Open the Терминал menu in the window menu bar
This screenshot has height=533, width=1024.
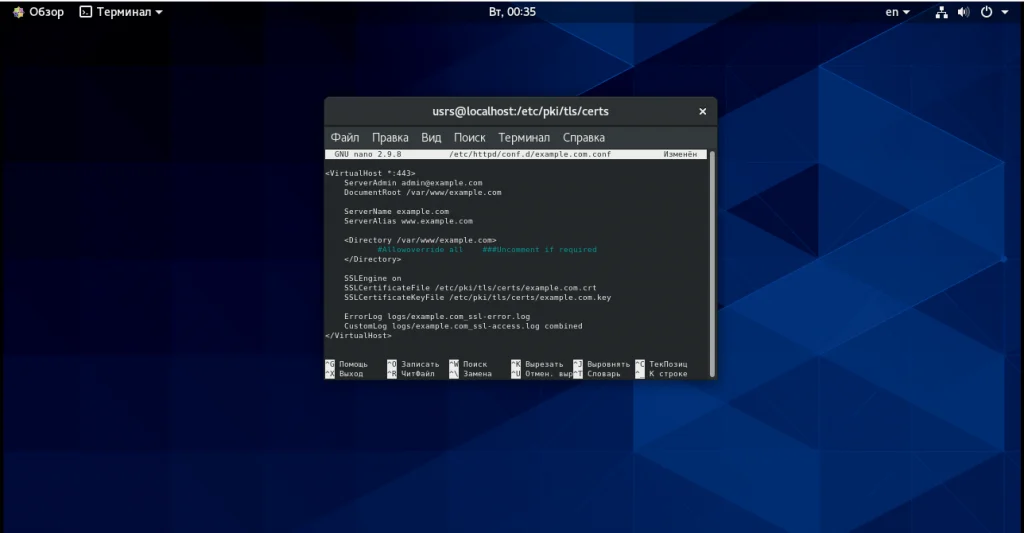click(524, 138)
